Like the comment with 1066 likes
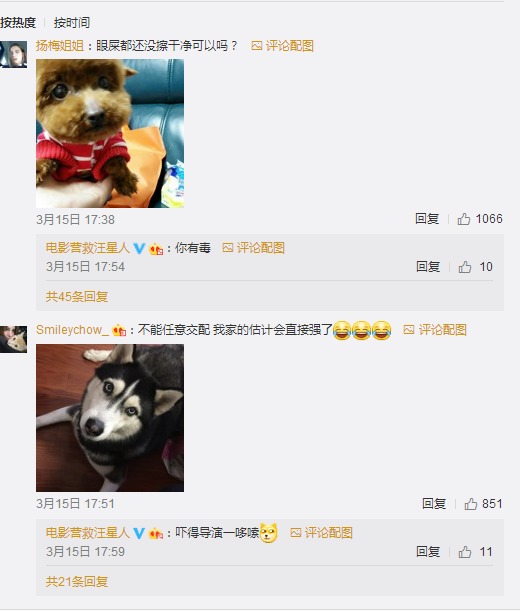Screen dimensions: 520x611 coord(480,219)
